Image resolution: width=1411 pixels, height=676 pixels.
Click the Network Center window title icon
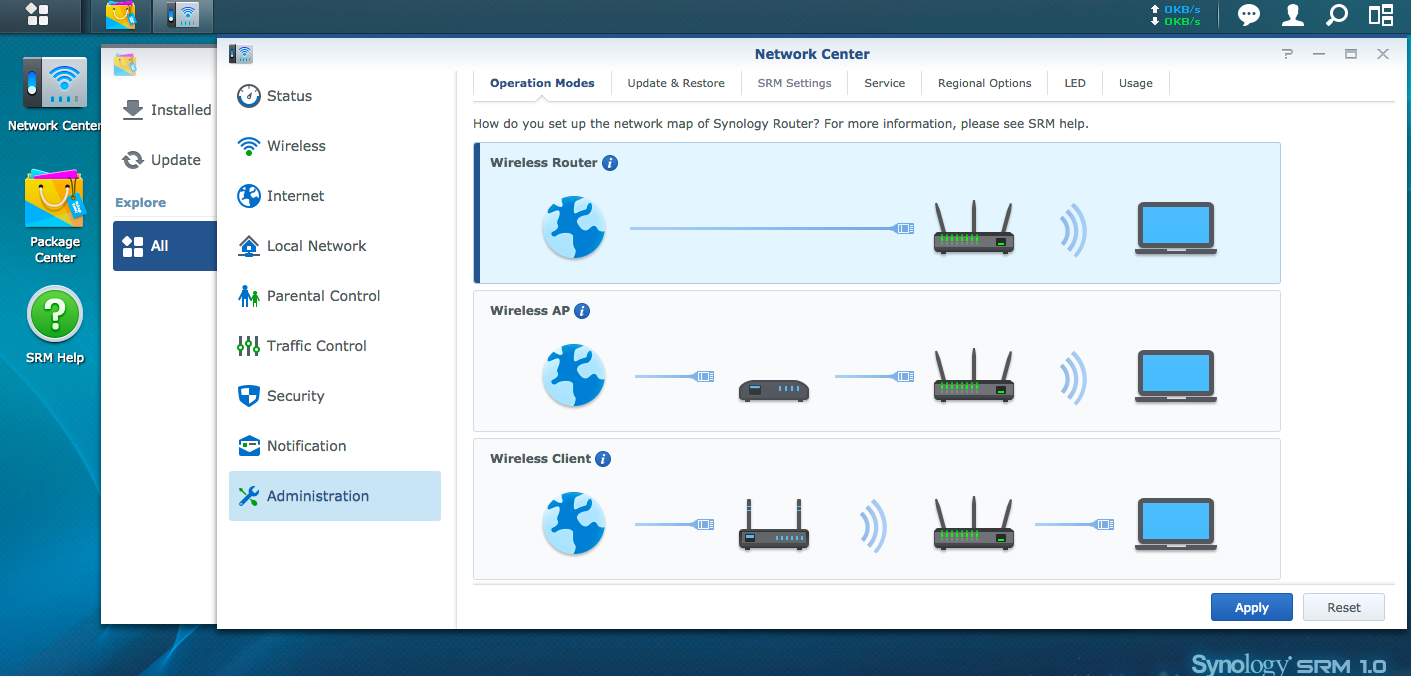240,54
